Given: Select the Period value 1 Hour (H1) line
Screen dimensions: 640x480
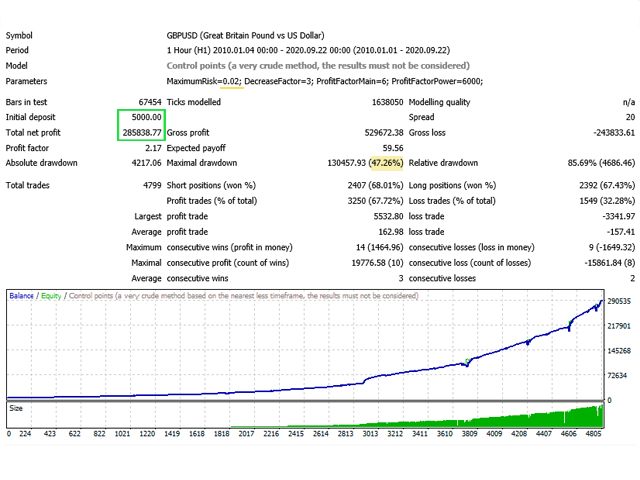Looking at the screenshot, I should [308, 50].
